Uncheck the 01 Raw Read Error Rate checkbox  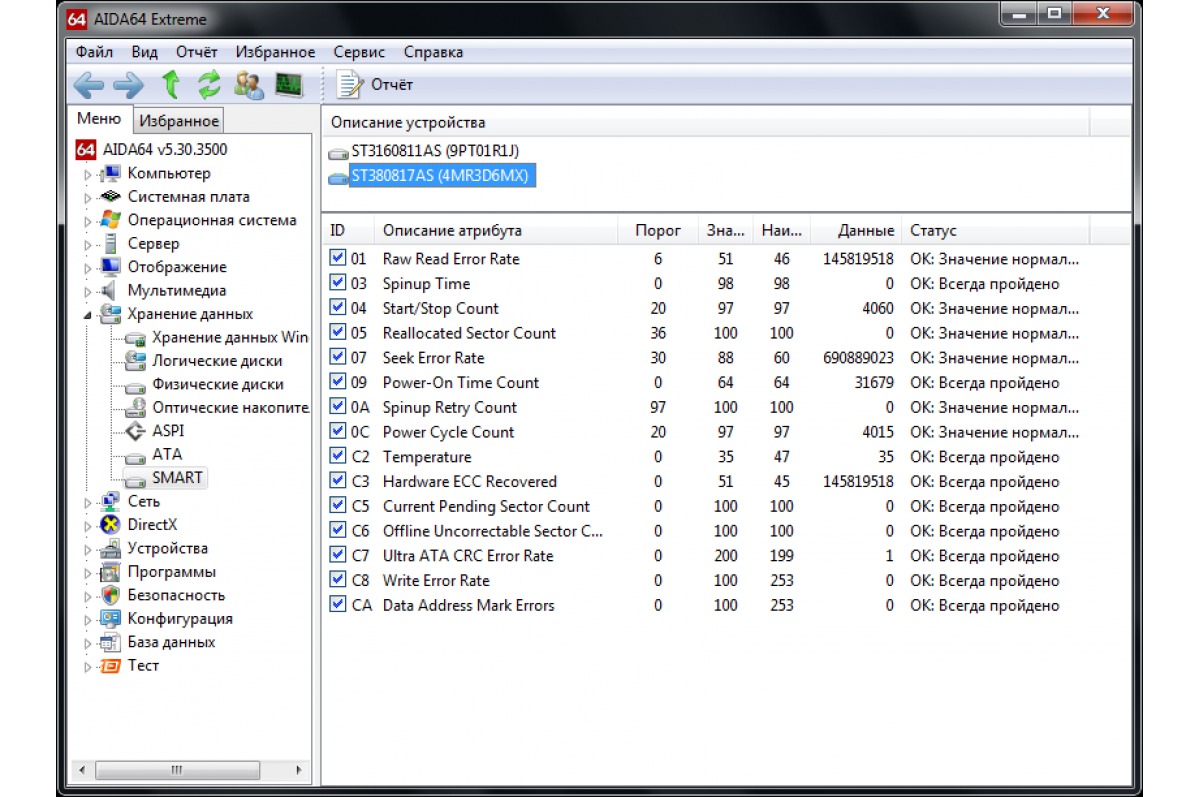tap(338, 258)
